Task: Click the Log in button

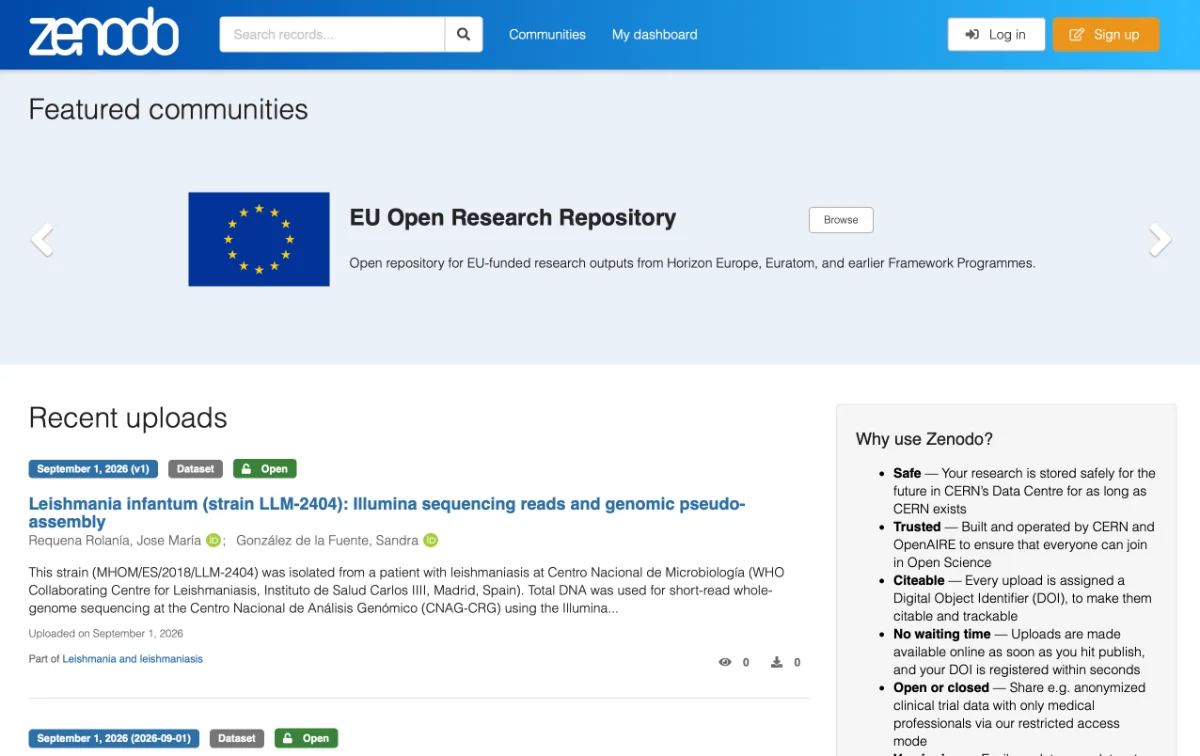Action: [x=996, y=34]
